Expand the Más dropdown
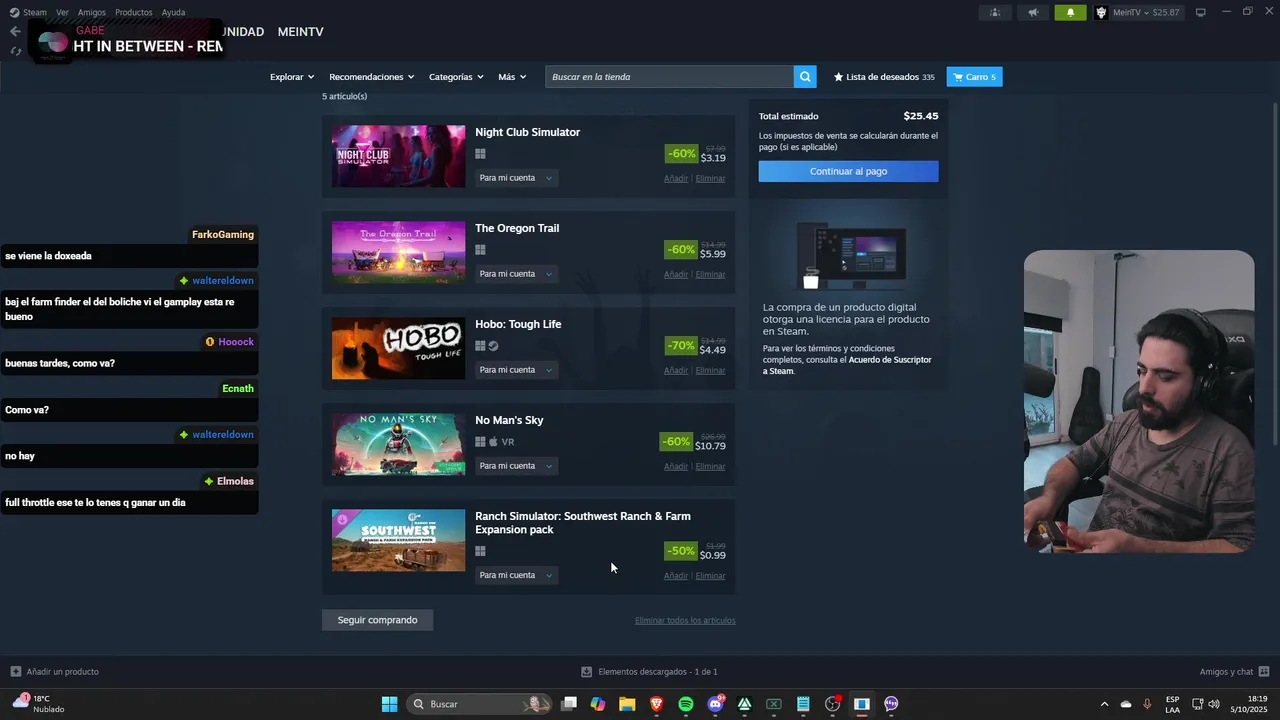The image size is (1280, 720). click(512, 77)
